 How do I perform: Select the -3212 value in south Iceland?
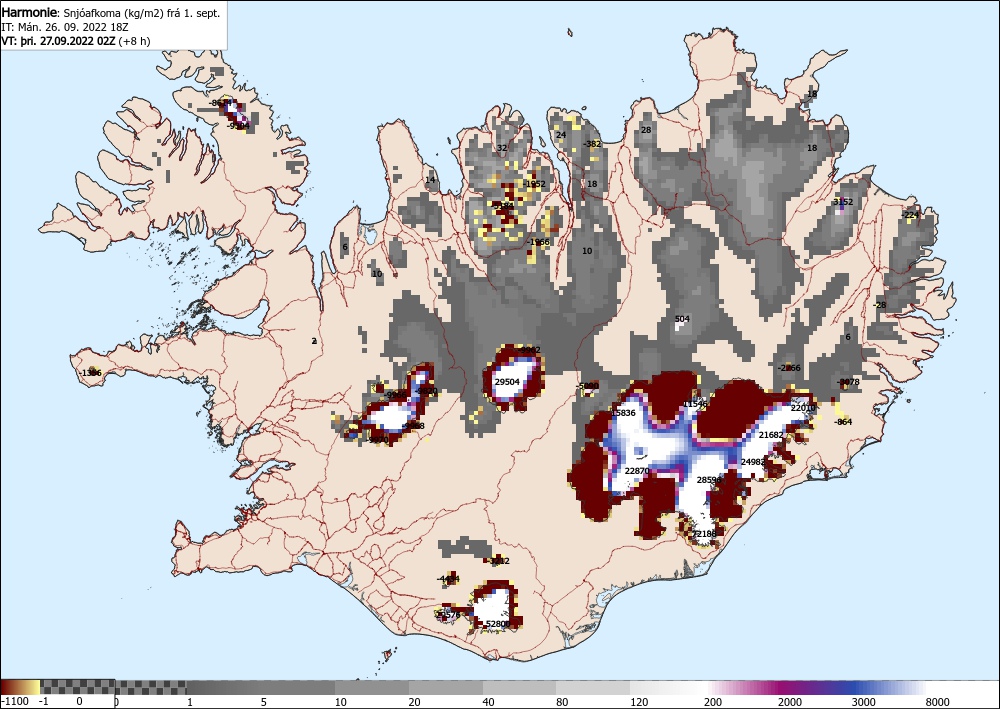(x=498, y=561)
